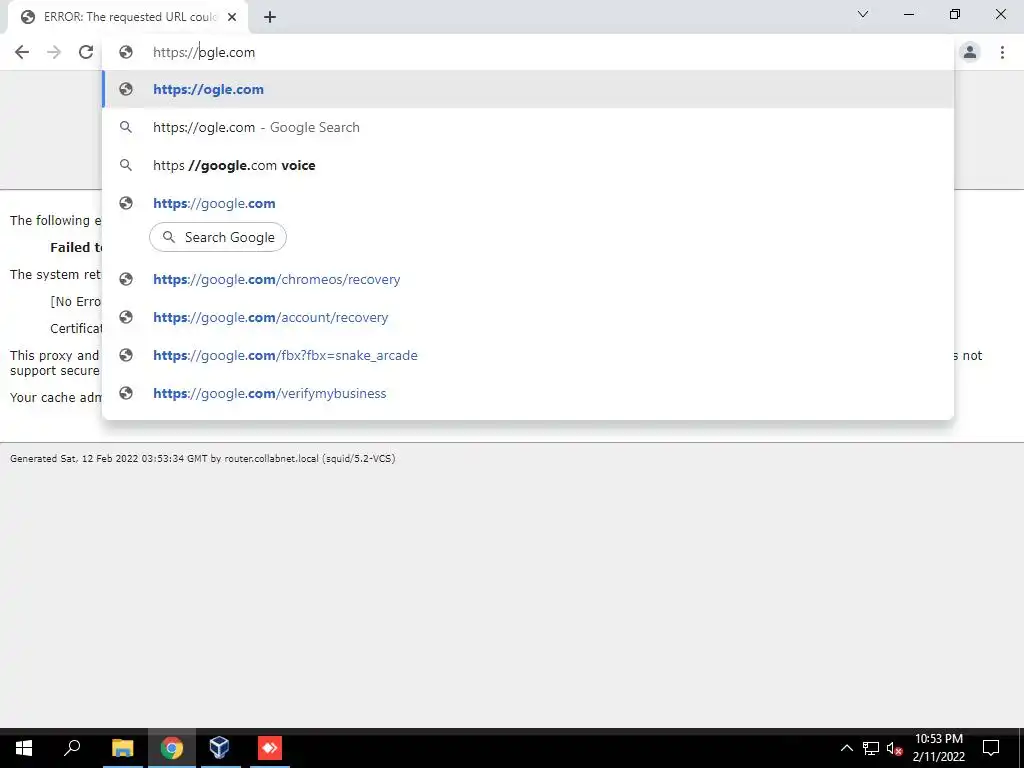This screenshot has height=768, width=1024.
Task: Open File Explorer from the taskbar
Action: tap(122, 748)
